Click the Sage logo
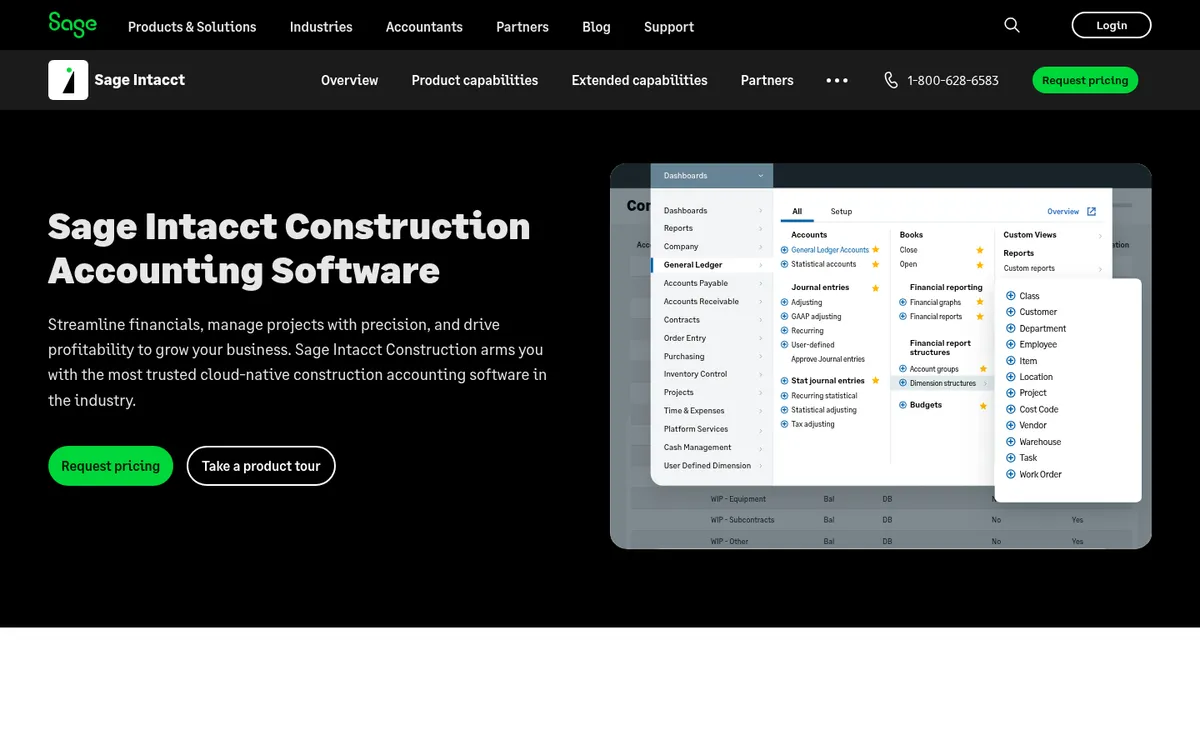1200x750 pixels. point(72,24)
